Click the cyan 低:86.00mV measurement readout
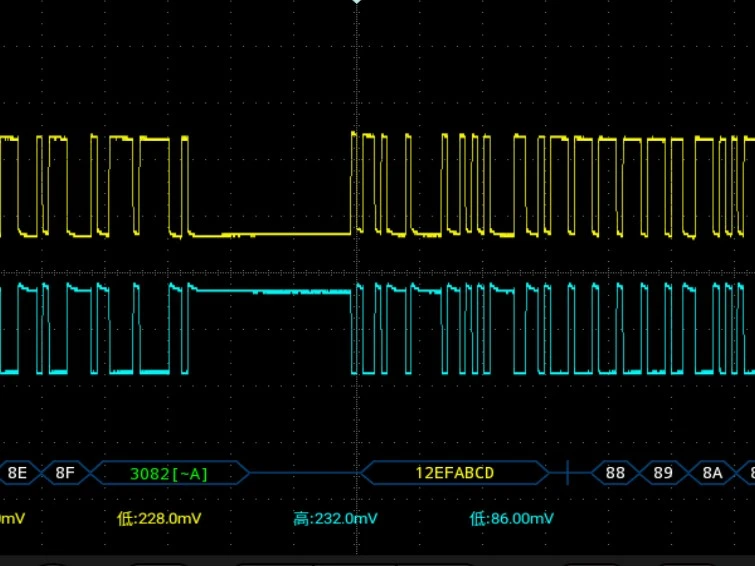 511,518
